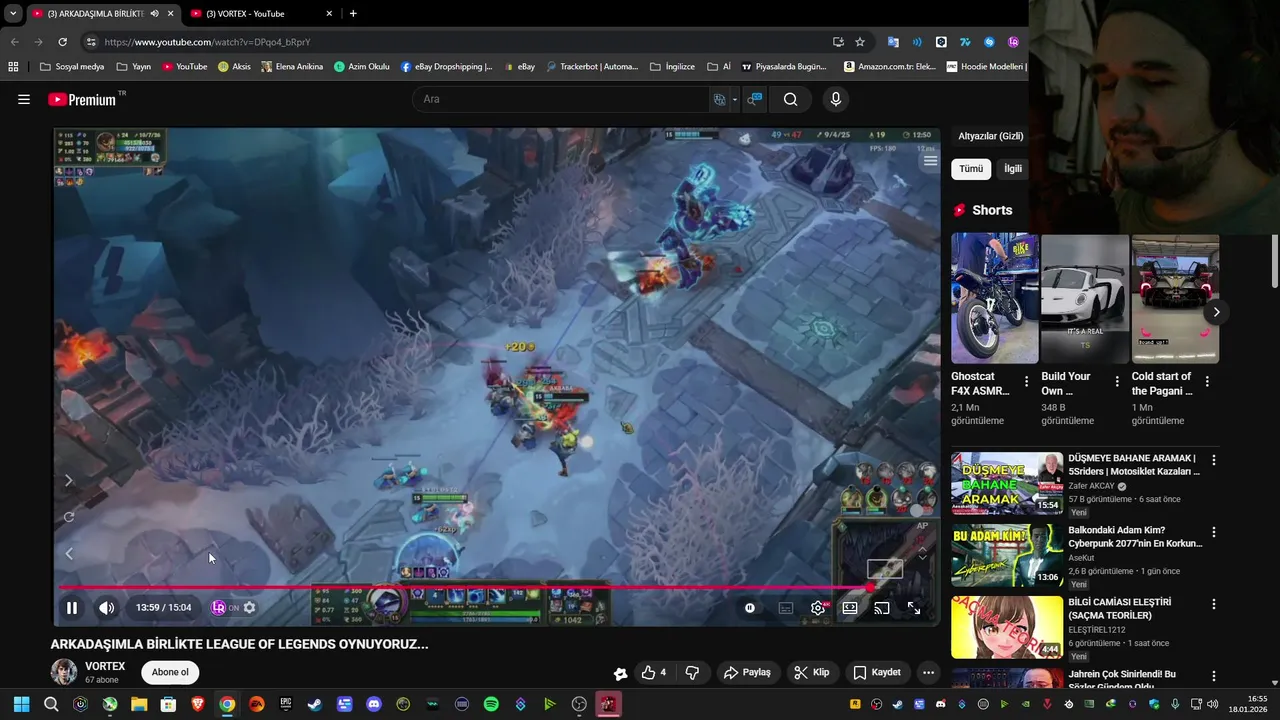The width and height of the screenshot is (1280, 720).
Task: Dislike the video
Action: (692, 672)
